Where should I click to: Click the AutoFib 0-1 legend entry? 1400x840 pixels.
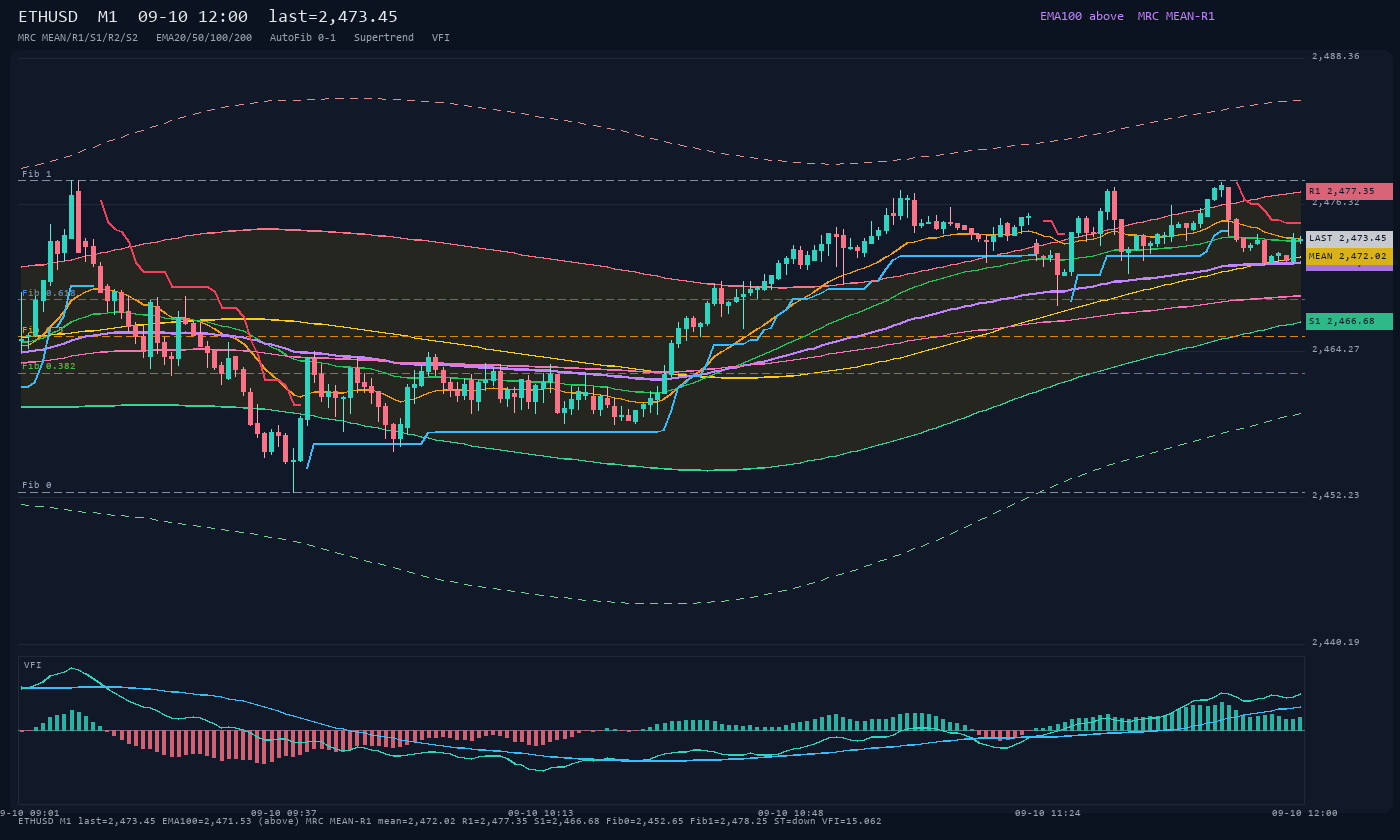303,37
